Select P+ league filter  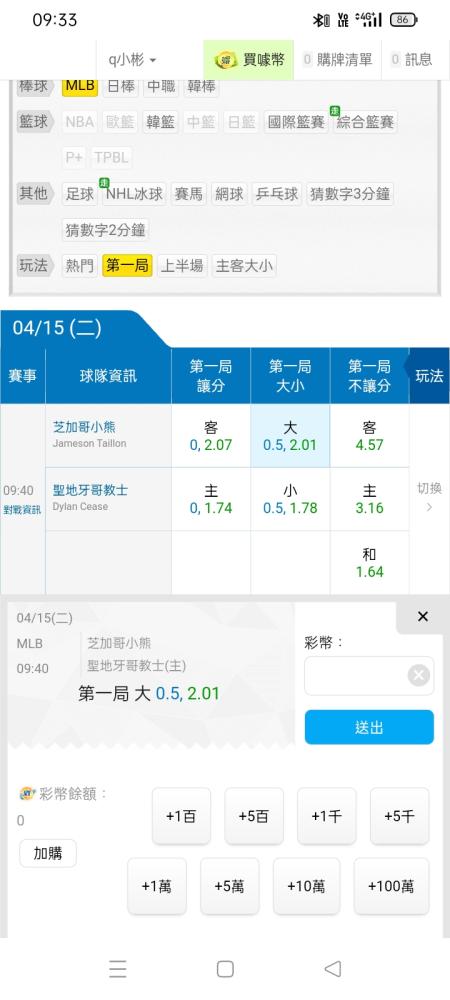(x=74, y=158)
